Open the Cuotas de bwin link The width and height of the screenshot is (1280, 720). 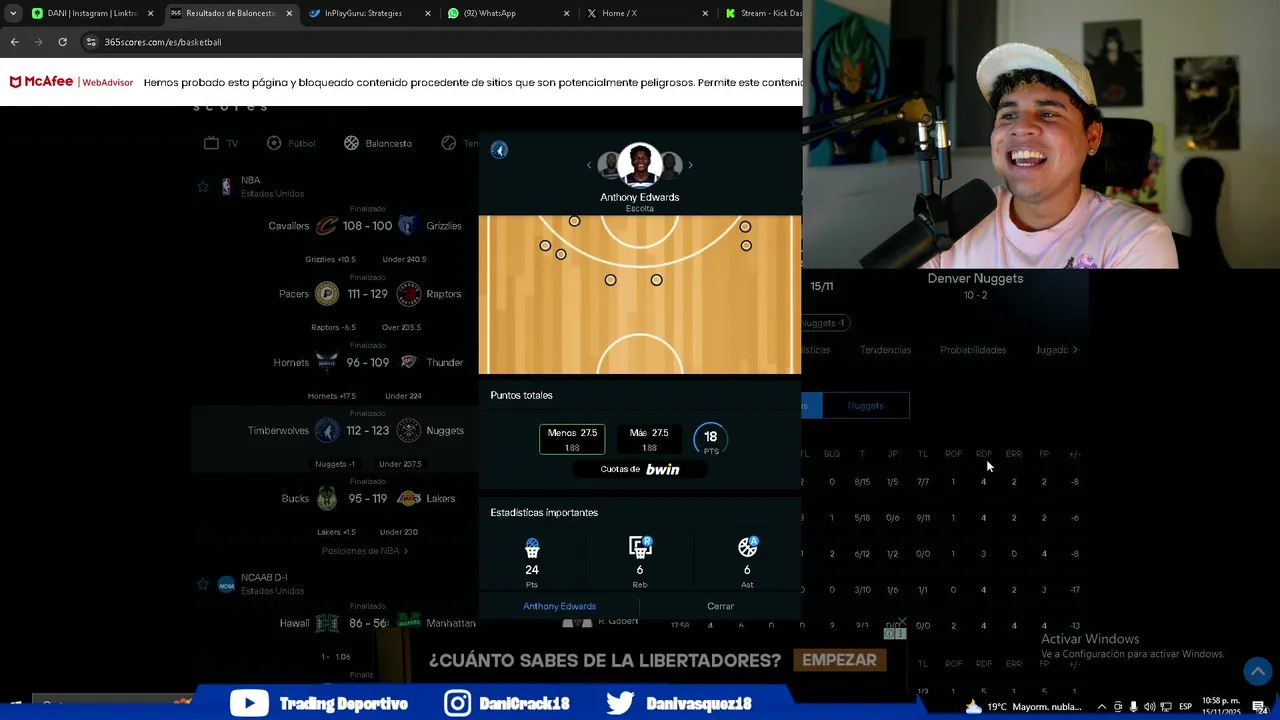click(x=639, y=469)
